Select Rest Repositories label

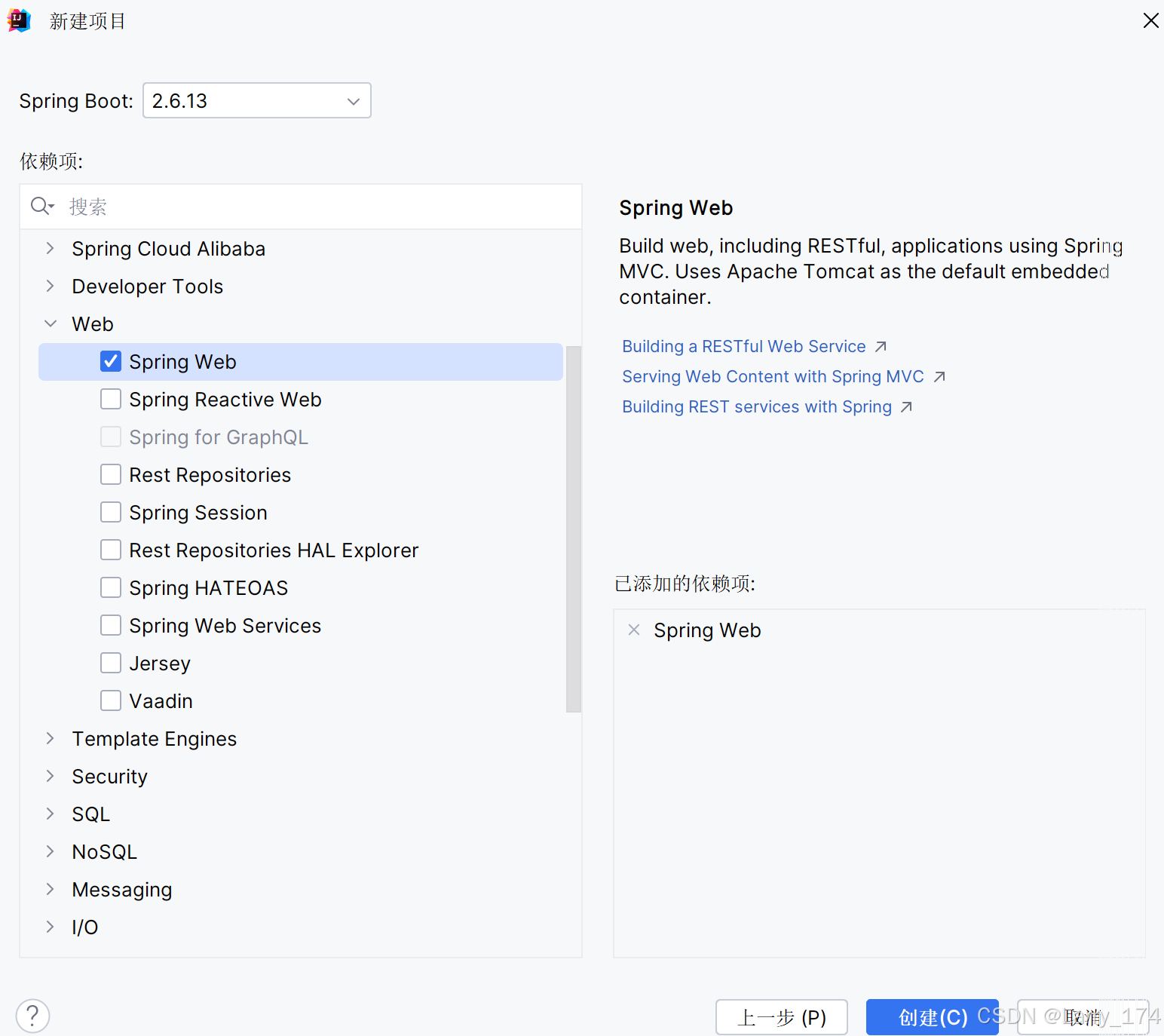pyautogui.click(x=210, y=475)
